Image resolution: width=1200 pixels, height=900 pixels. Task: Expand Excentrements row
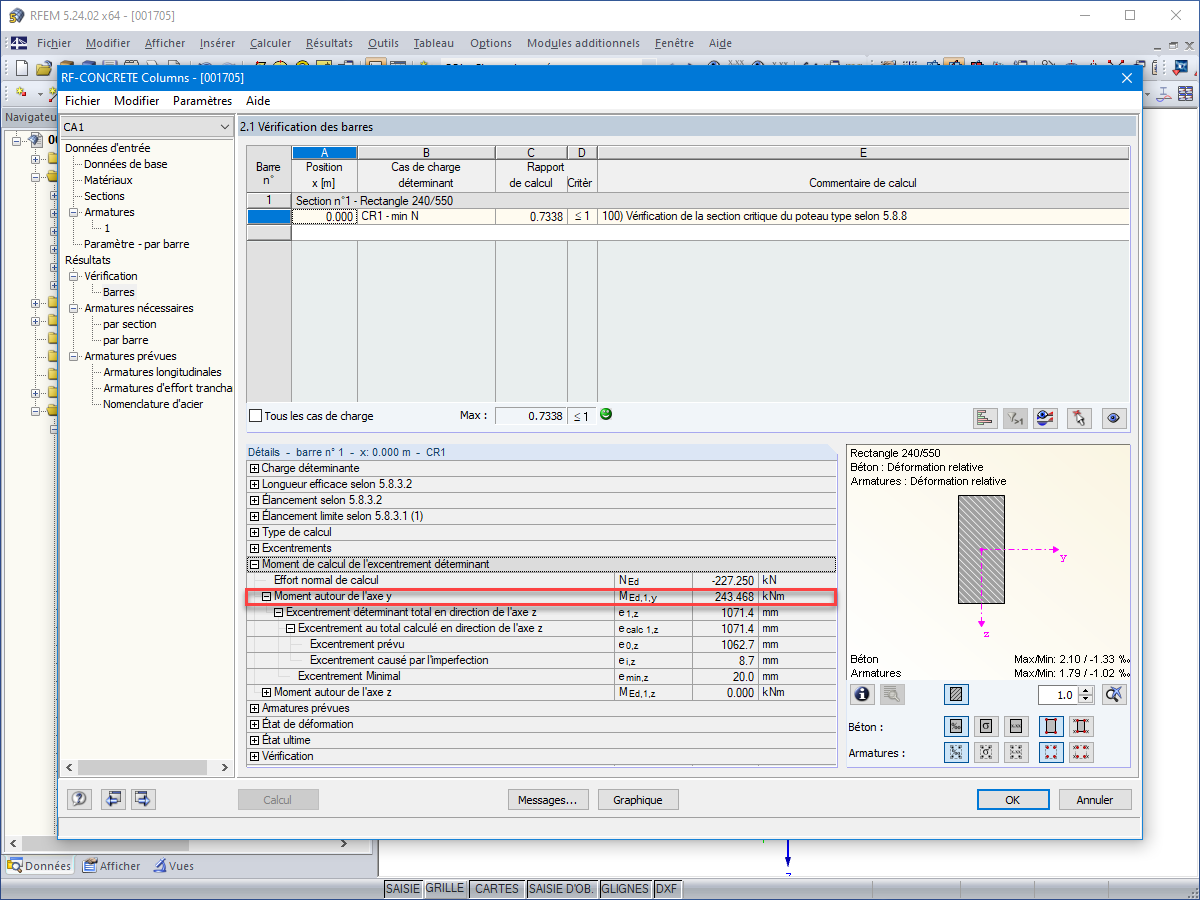254,548
